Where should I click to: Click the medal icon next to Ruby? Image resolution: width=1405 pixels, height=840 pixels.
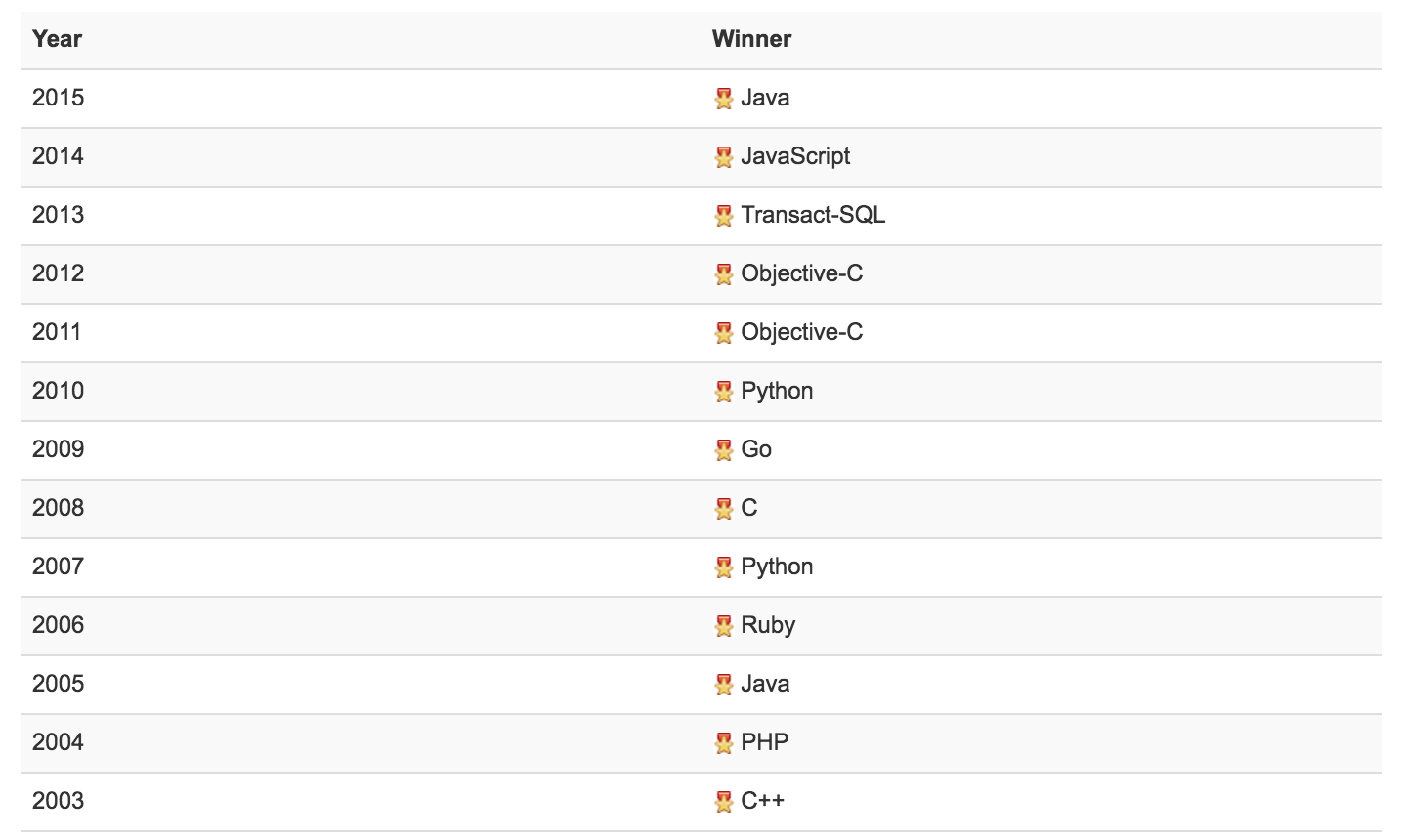click(723, 626)
